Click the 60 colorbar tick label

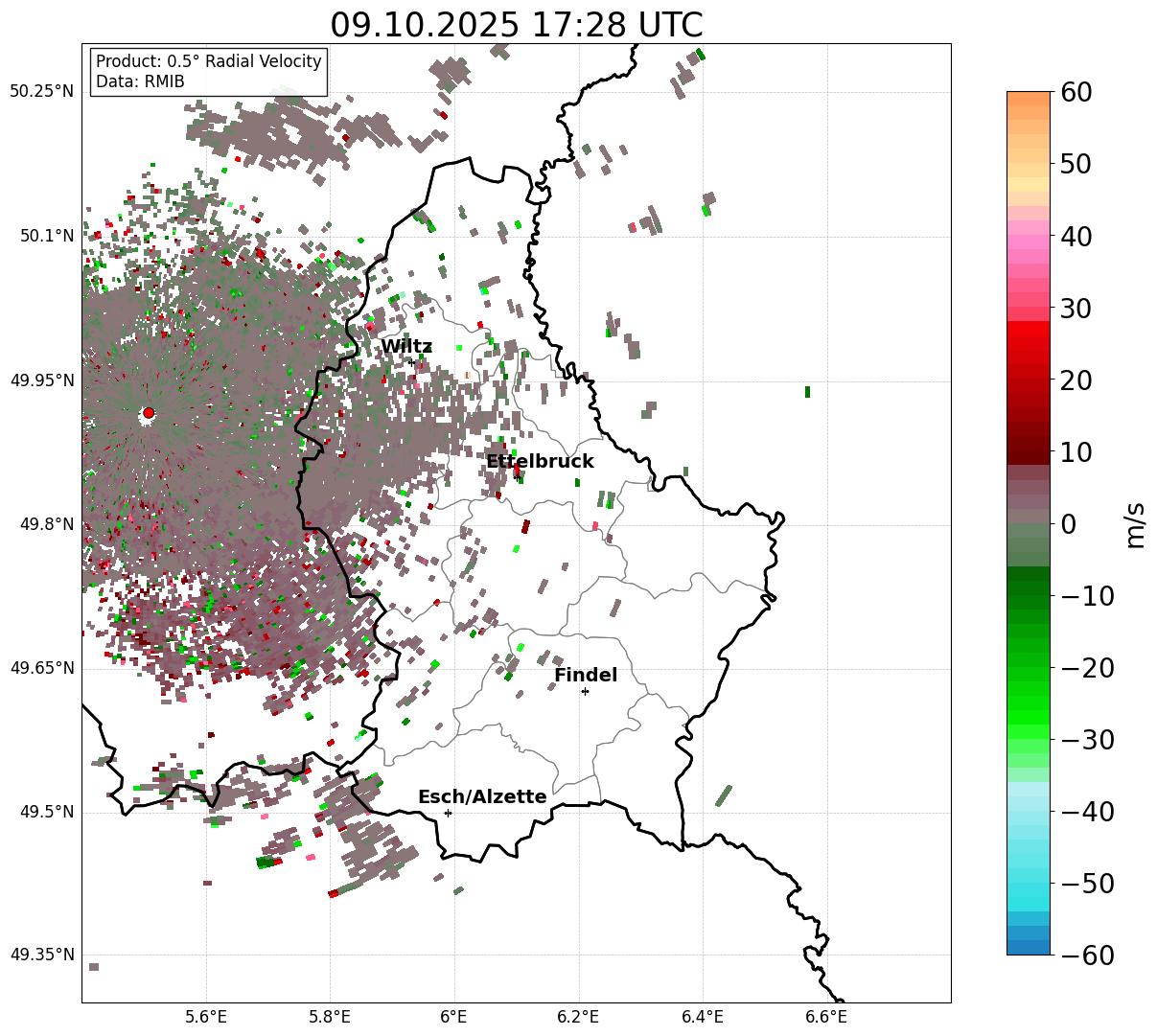1077,93
